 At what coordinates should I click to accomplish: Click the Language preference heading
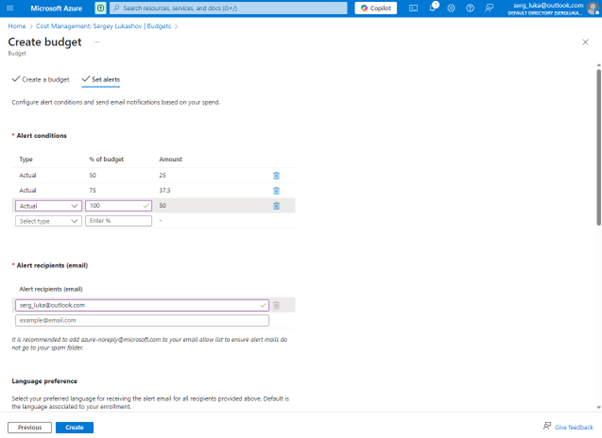(45, 381)
